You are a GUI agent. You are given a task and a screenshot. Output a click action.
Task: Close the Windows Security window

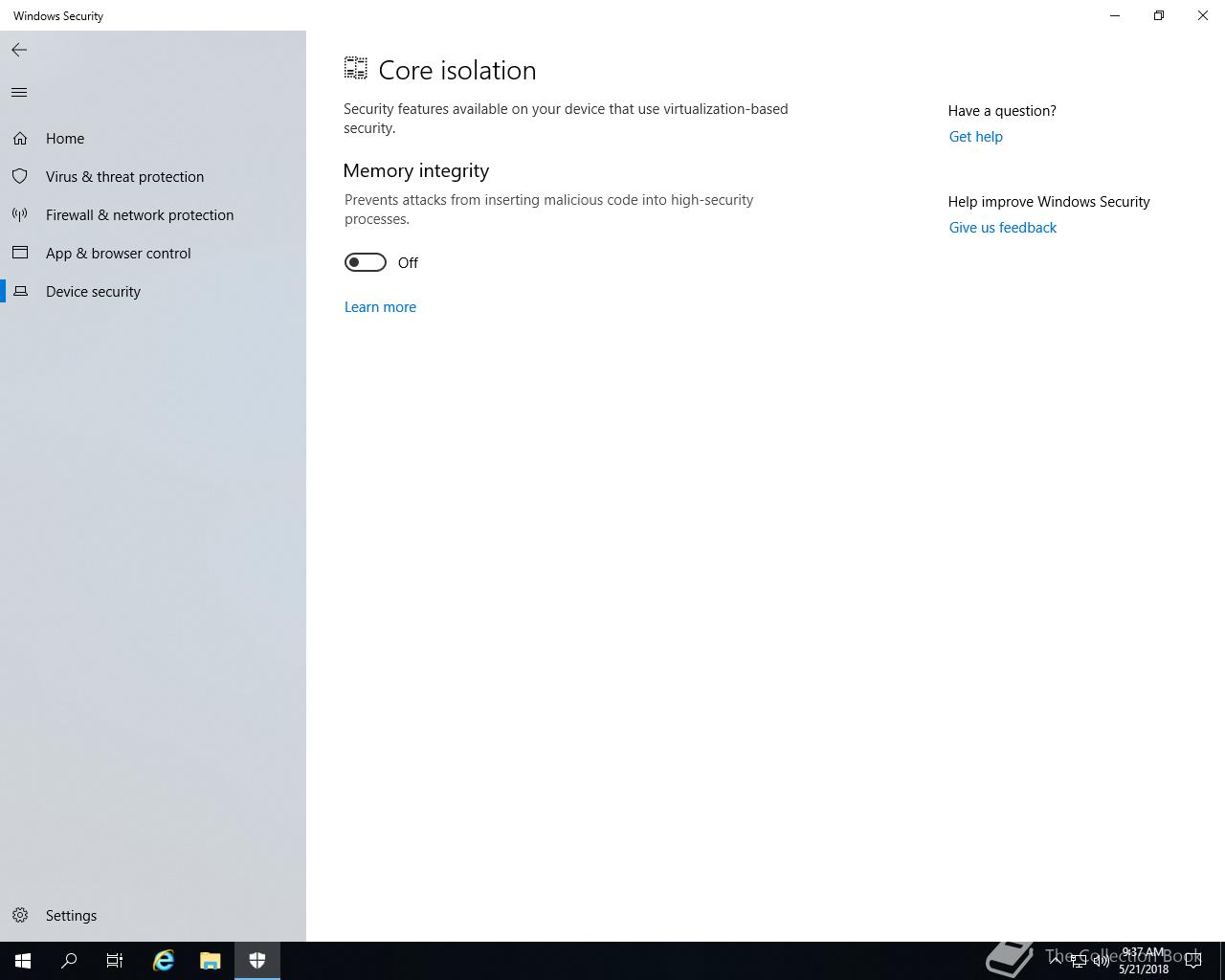1203,15
